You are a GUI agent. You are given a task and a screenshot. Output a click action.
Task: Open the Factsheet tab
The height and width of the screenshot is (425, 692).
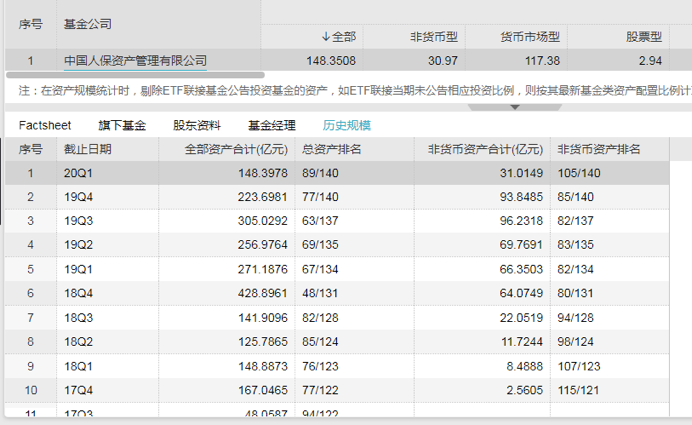click(x=45, y=126)
